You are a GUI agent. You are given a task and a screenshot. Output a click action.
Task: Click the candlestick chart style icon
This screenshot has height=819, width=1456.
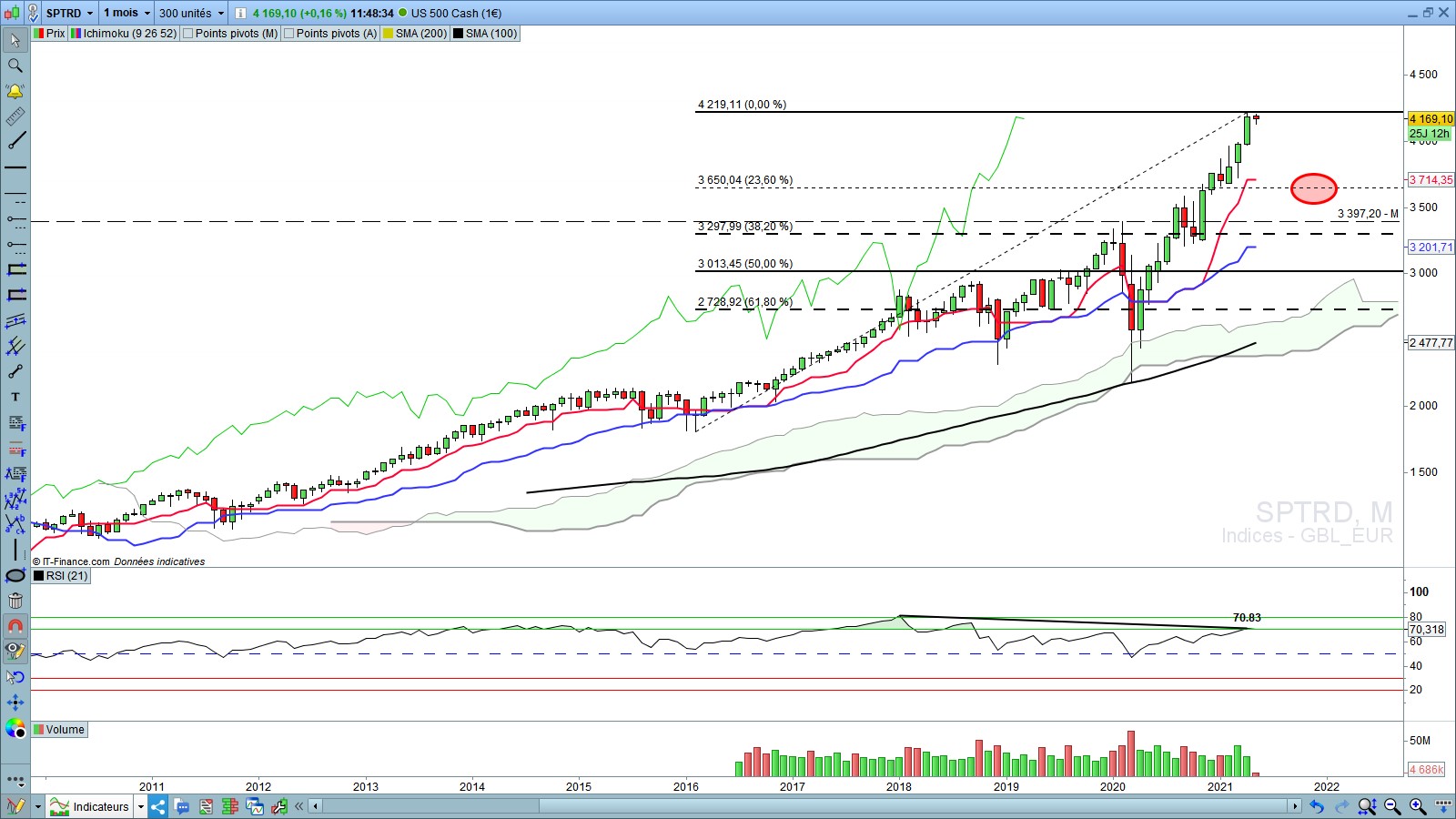tap(11, 13)
